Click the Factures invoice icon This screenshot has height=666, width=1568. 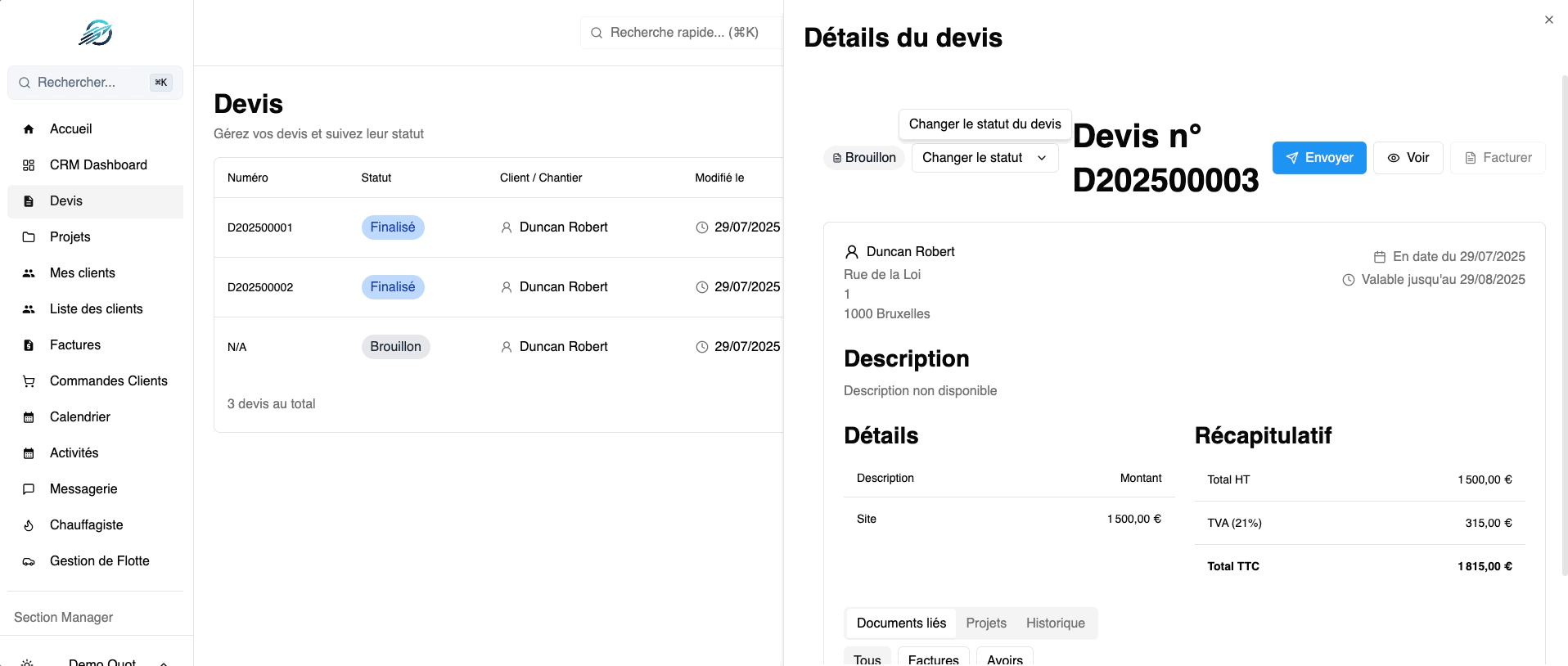pyautogui.click(x=29, y=345)
